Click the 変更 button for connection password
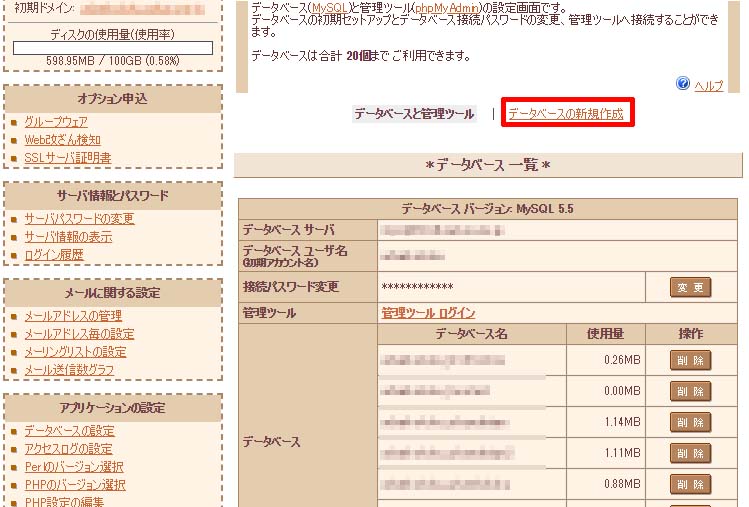This screenshot has width=749, height=507. point(690,288)
